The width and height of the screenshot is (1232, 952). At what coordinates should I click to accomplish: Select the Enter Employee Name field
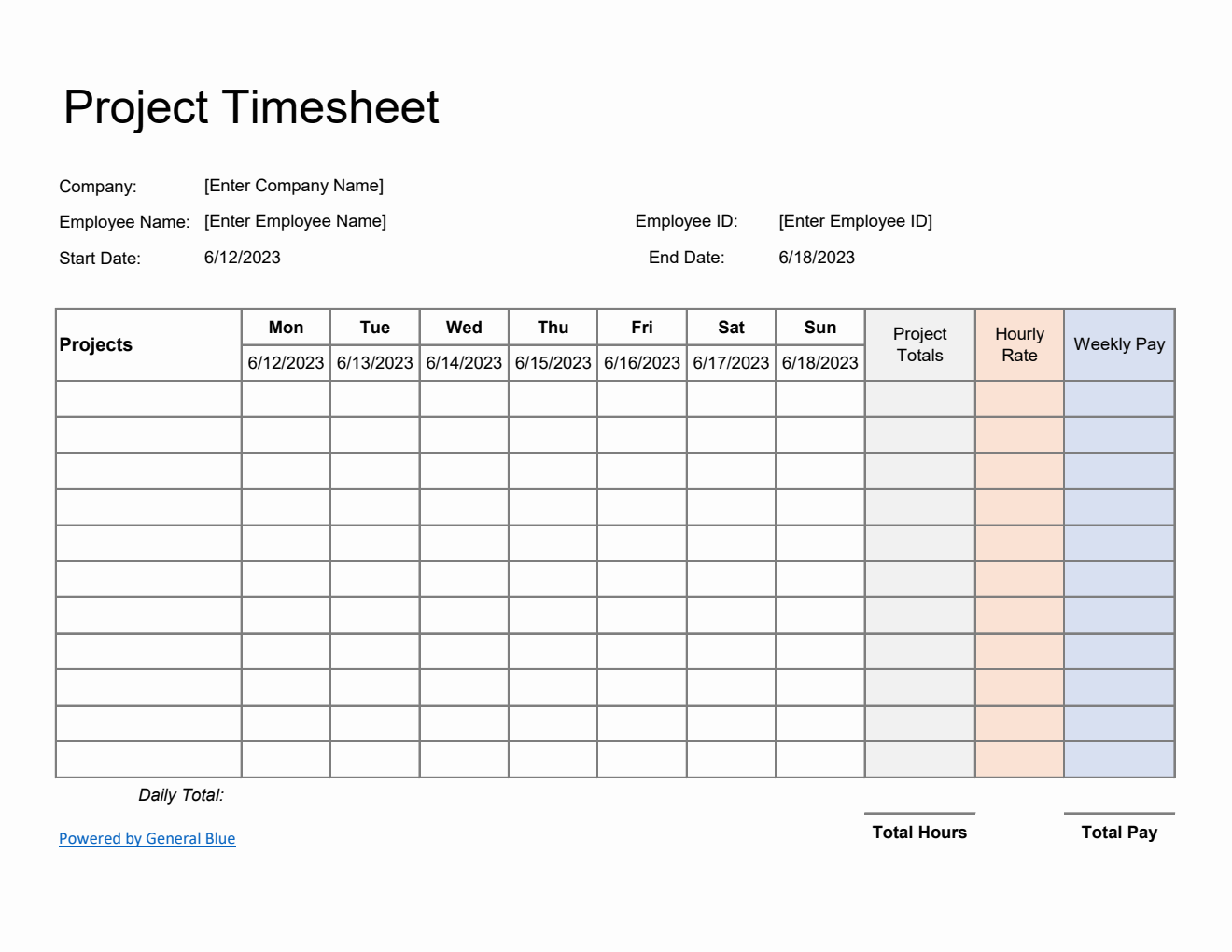(295, 221)
